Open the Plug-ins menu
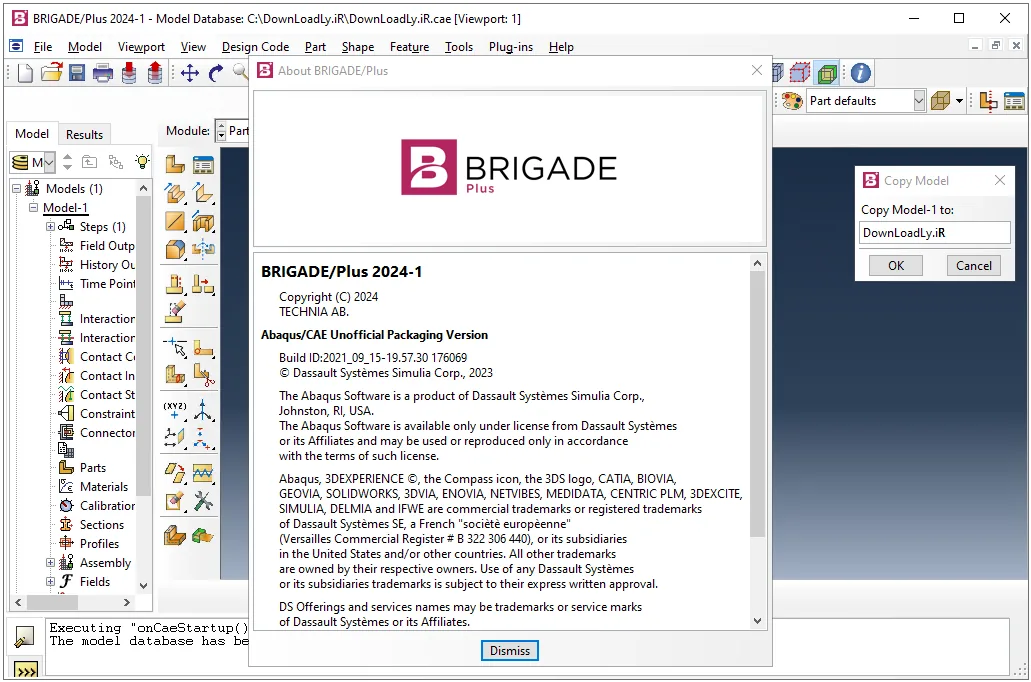Image resolution: width=1031 pixels, height=682 pixels. [510, 47]
